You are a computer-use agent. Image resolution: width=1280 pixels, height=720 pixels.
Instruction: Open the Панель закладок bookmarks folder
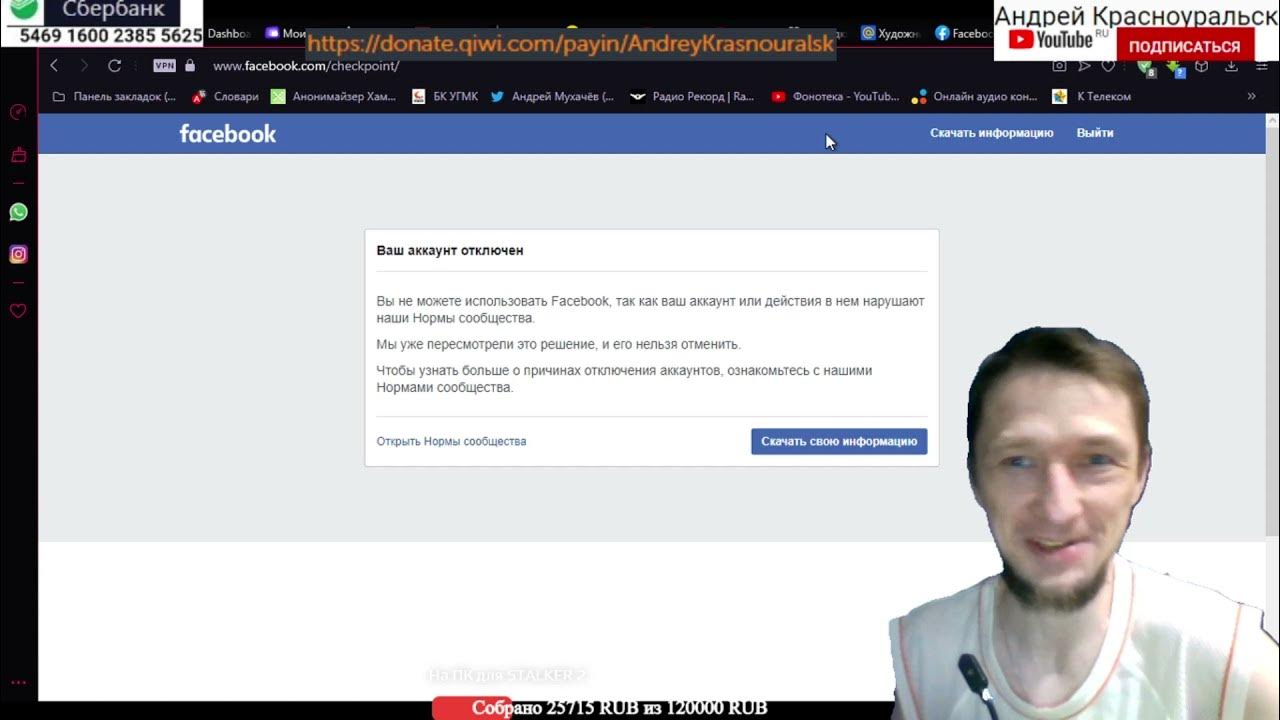(x=114, y=97)
